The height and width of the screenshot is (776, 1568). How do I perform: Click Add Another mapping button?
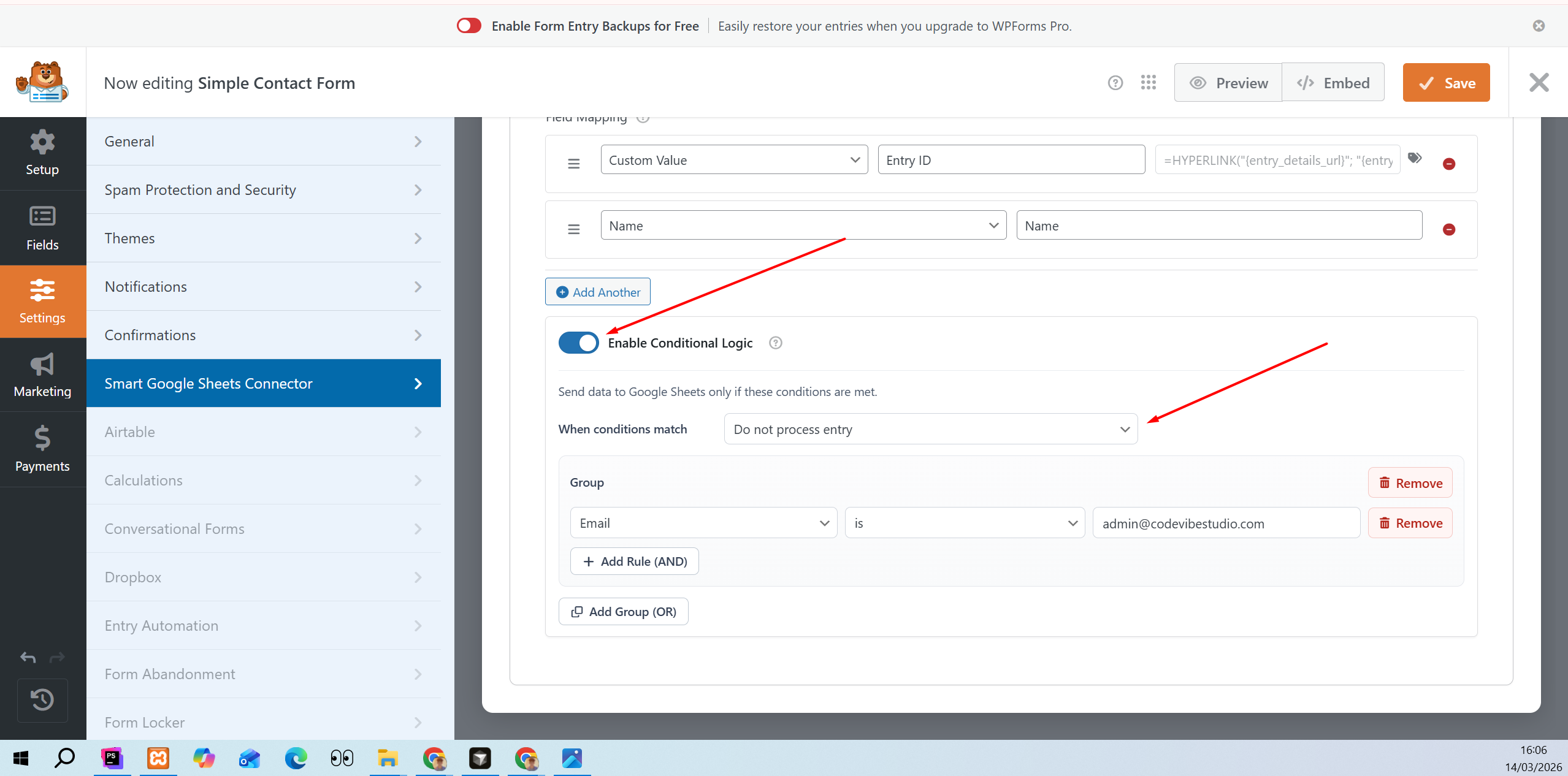point(598,292)
